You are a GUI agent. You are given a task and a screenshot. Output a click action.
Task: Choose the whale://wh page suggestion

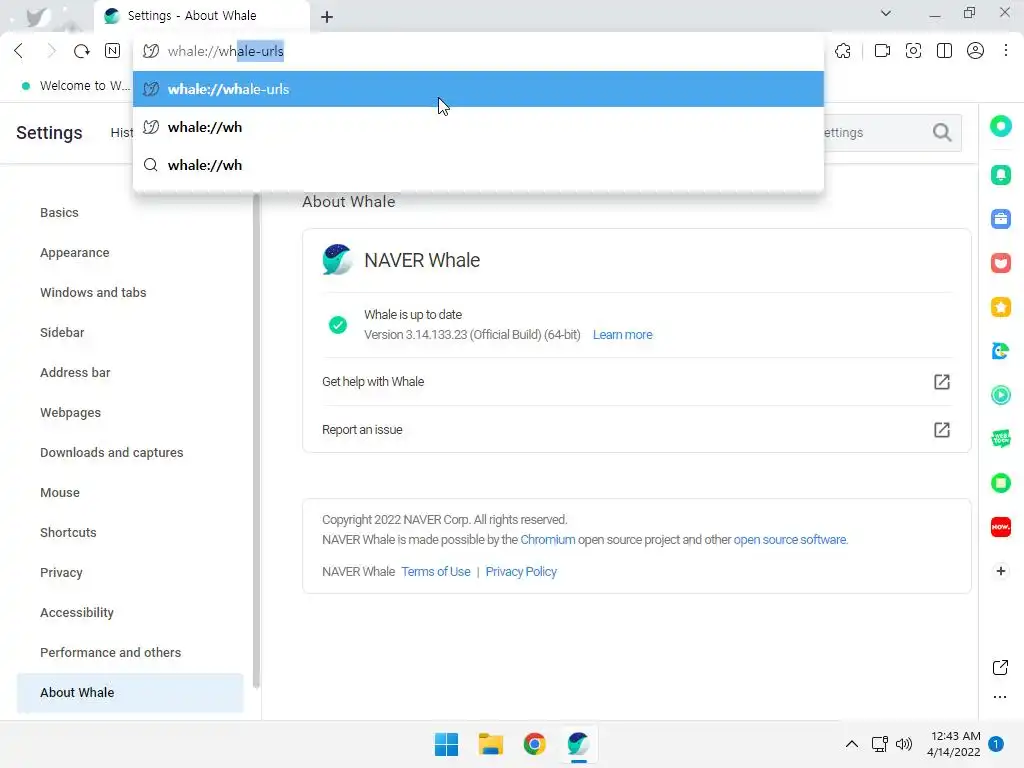[478, 127]
